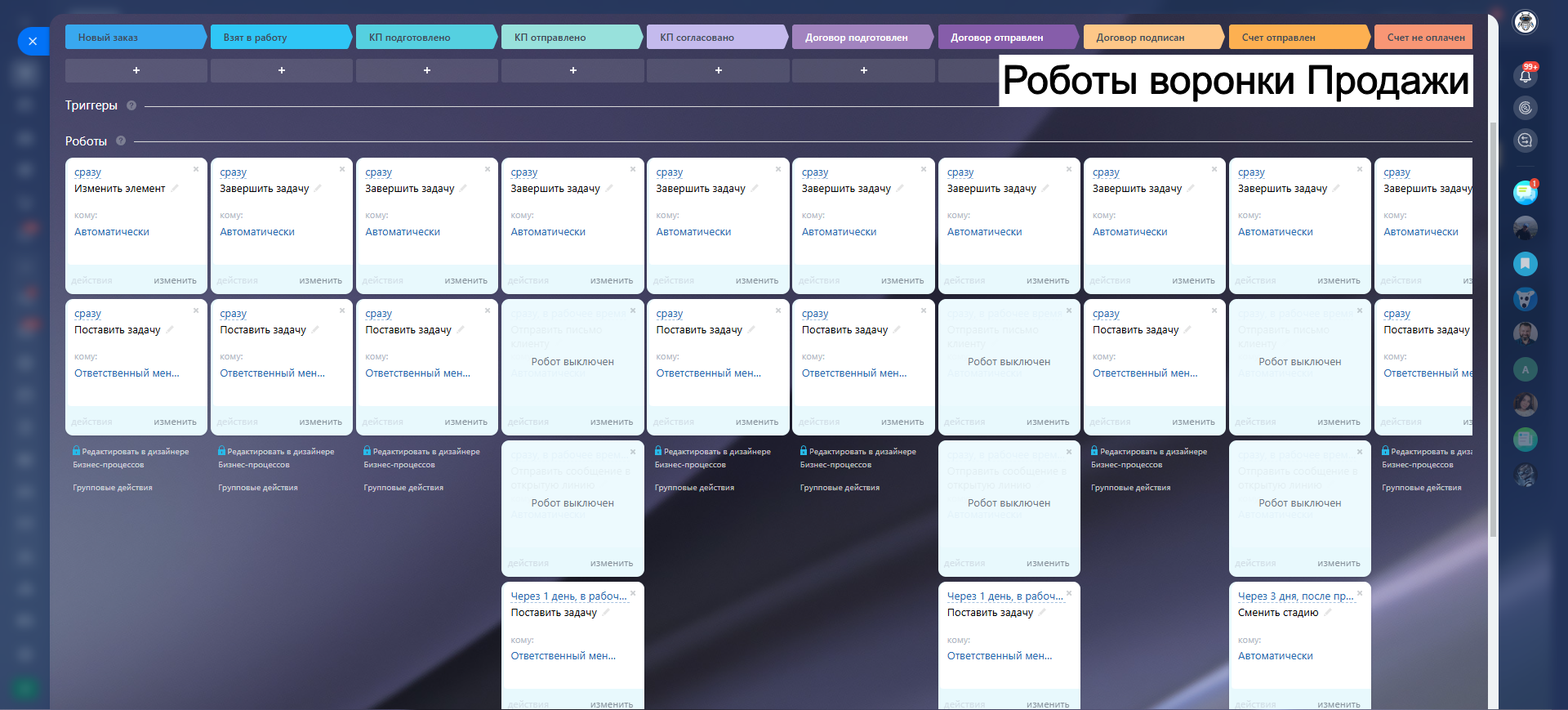Delete the Изменить элемент robot
1568x710 pixels.
pos(196,169)
